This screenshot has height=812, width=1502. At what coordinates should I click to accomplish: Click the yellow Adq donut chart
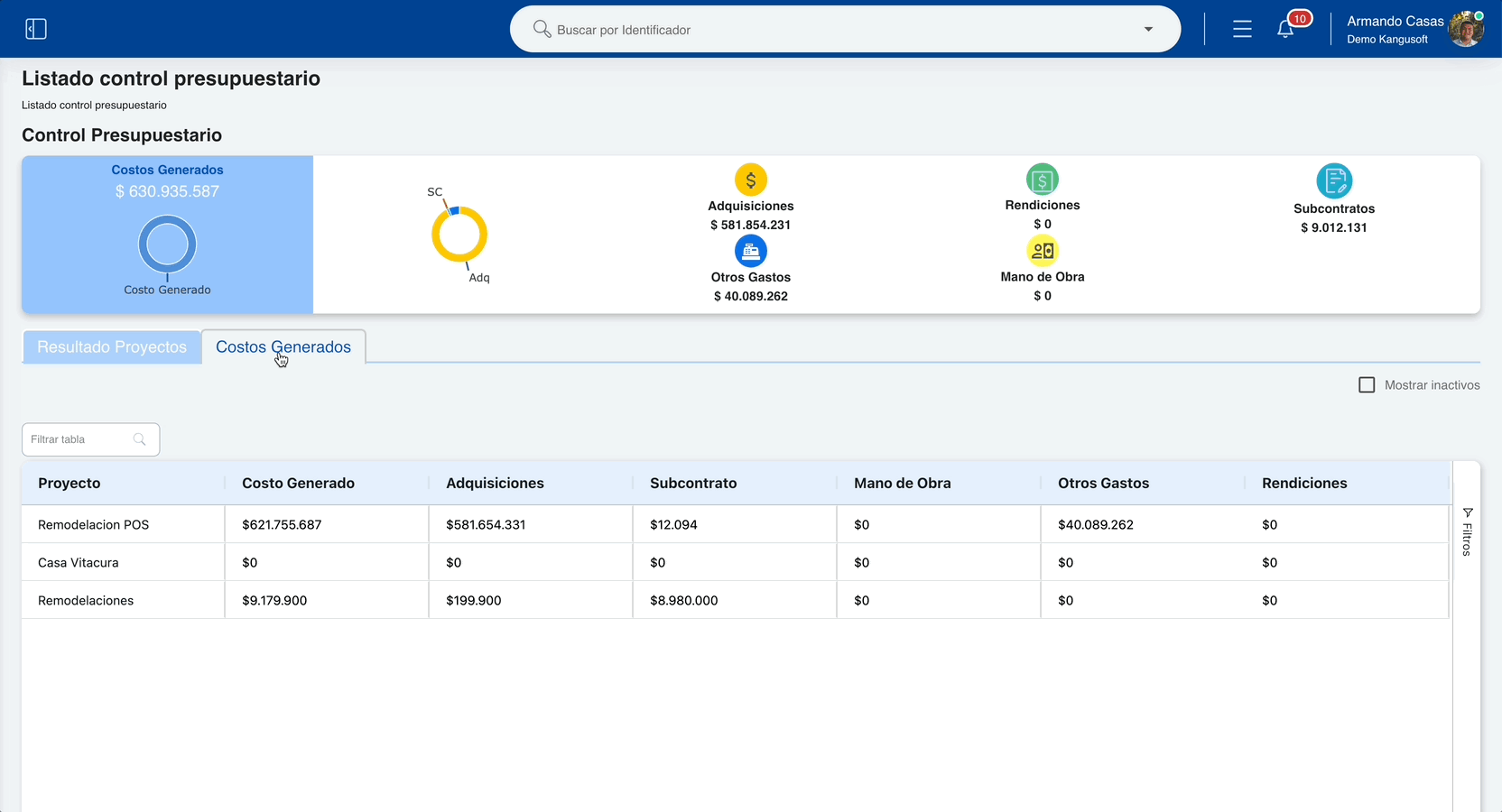pos(459,235)
